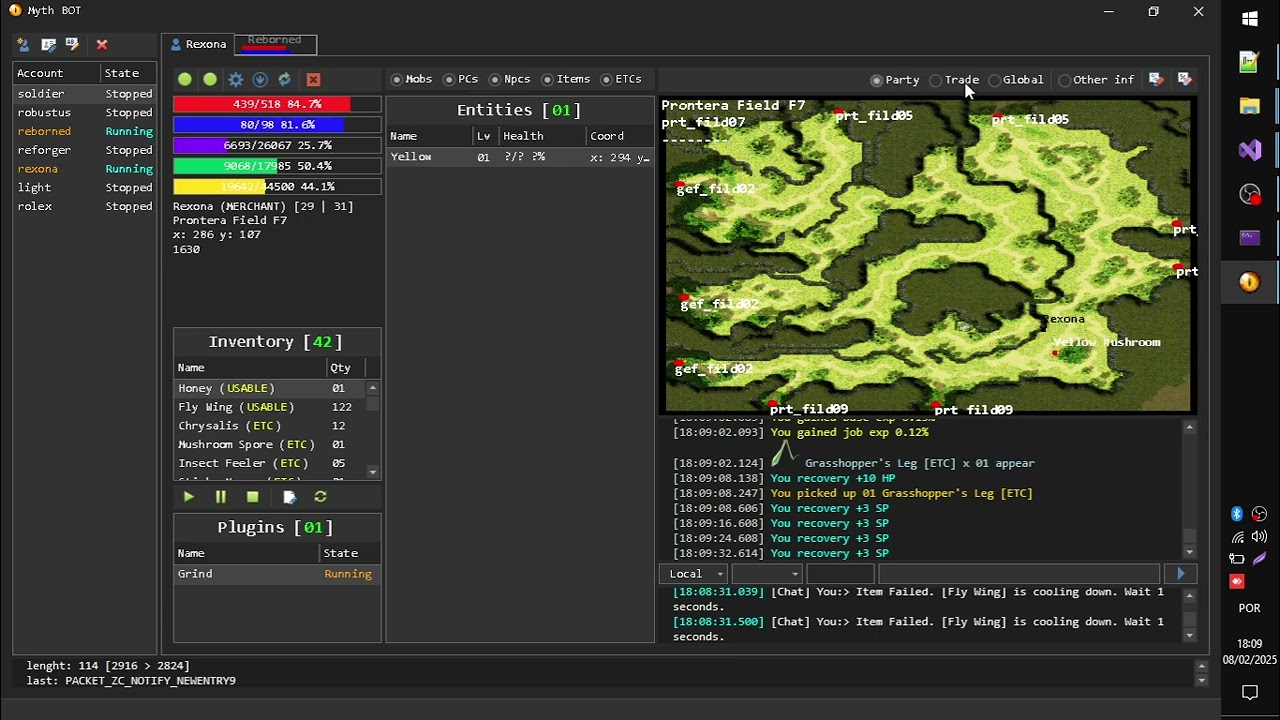The height and width of the screenshot is (720, 1280).
Task: Open OBS Studio in the taskbar
Action: coord(1250,194)
